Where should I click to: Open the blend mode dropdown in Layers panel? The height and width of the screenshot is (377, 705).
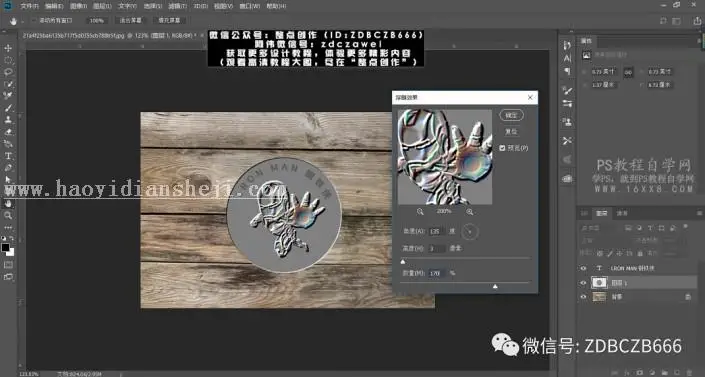click(x=605, y=241)
